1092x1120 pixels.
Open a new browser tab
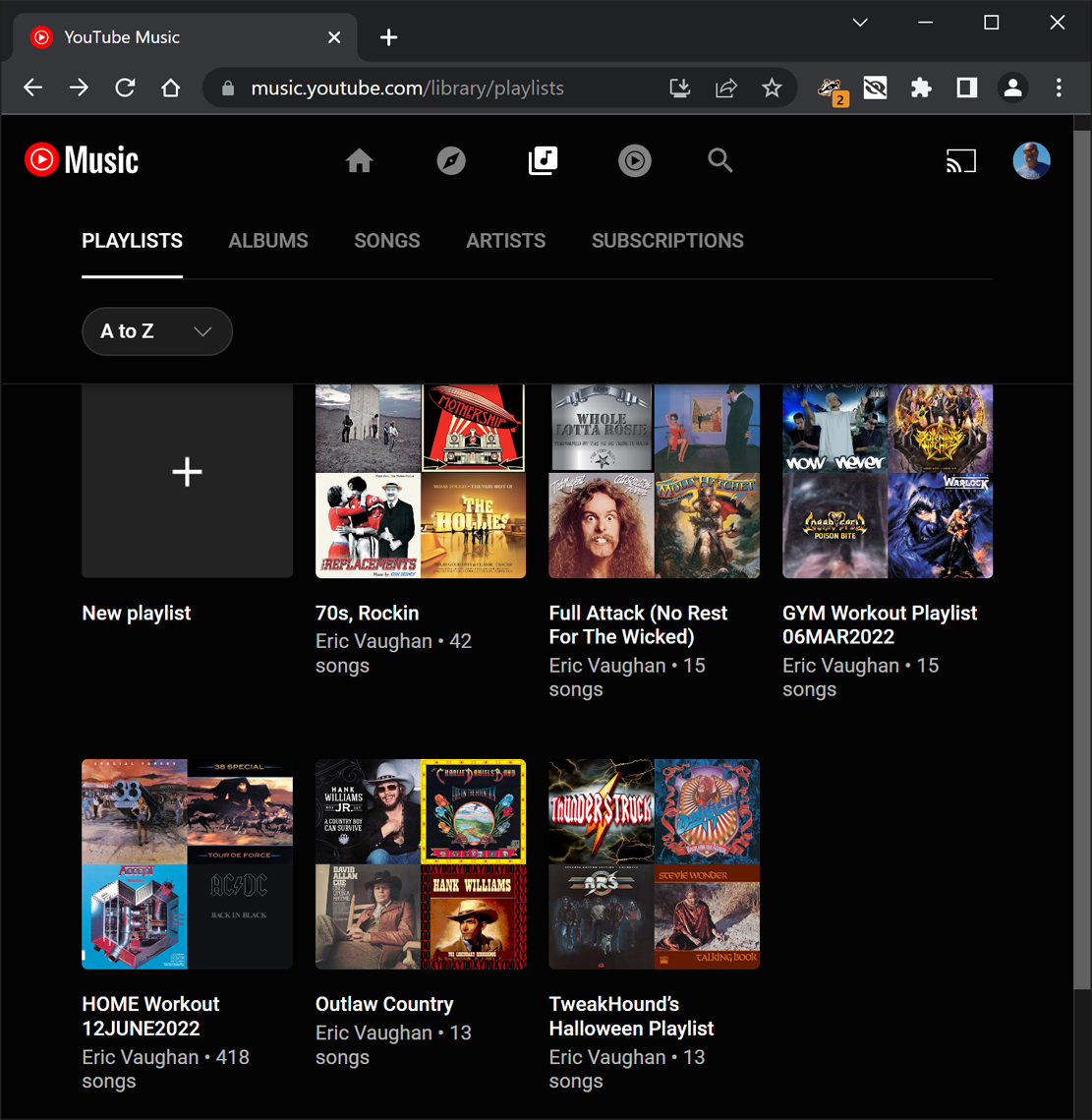(x=388, y=37)
